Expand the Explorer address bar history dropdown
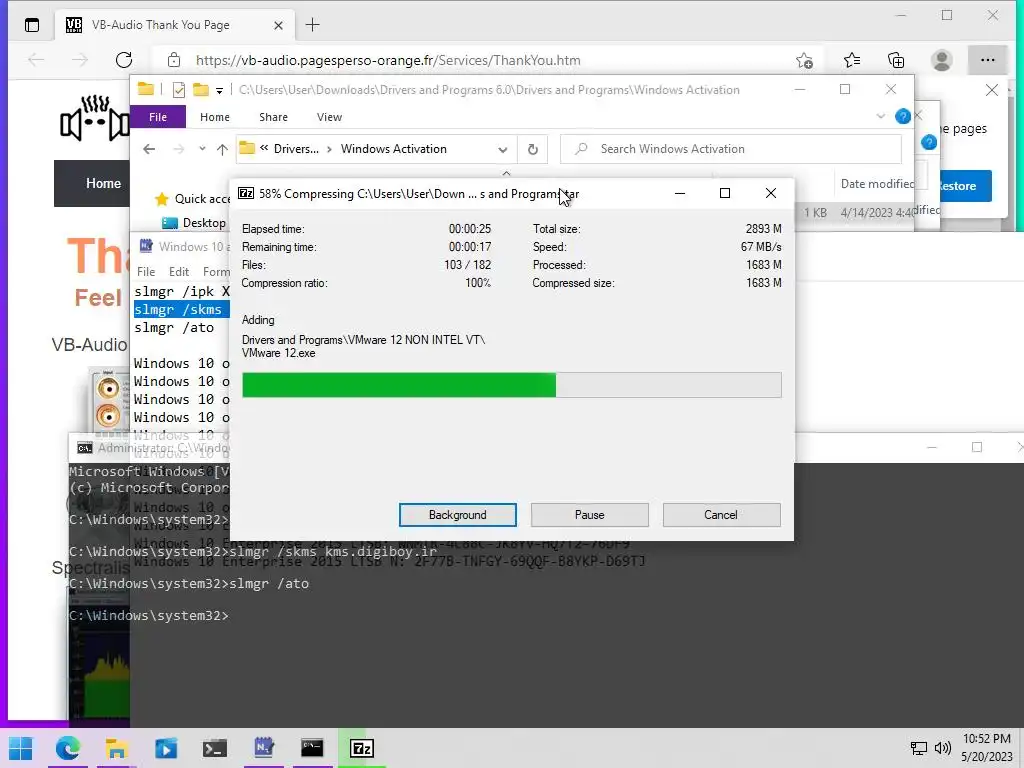This screenshot has height=768, width=1024. pyautogui.click(x=502, y=150)
